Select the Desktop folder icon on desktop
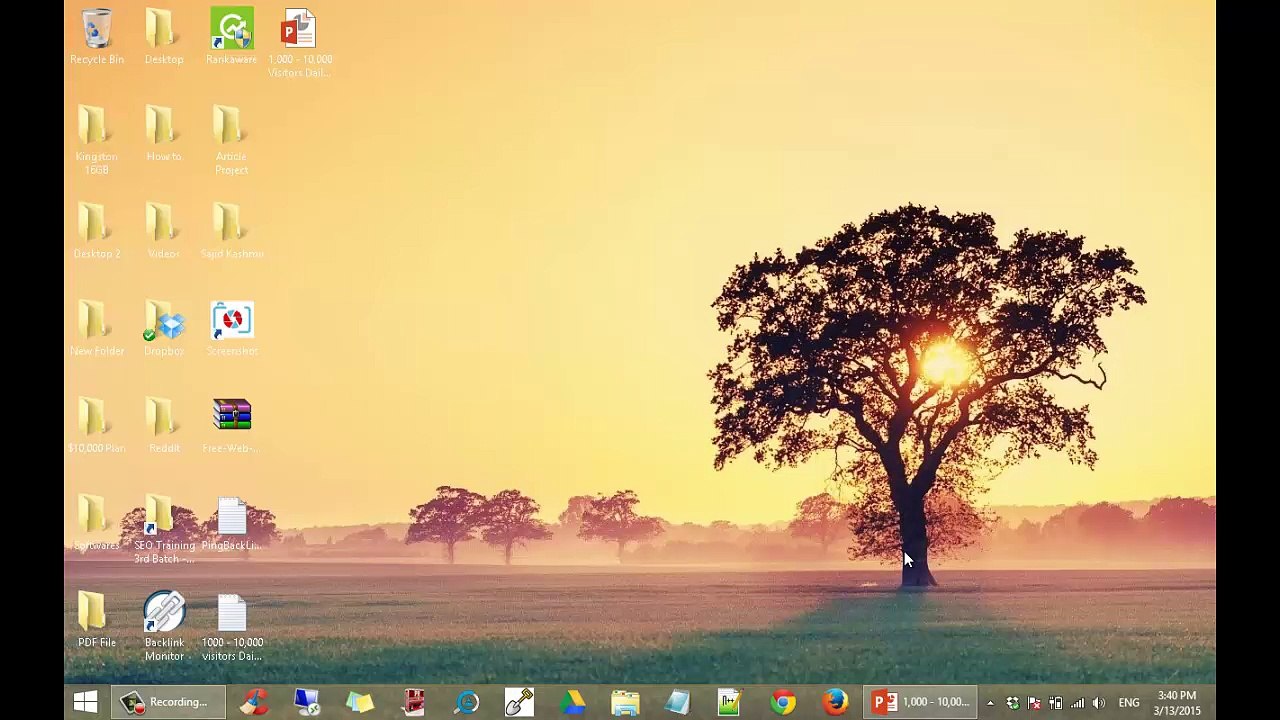Image resolution: width=1280 pixels, height=720 pixels. point(164,38)
